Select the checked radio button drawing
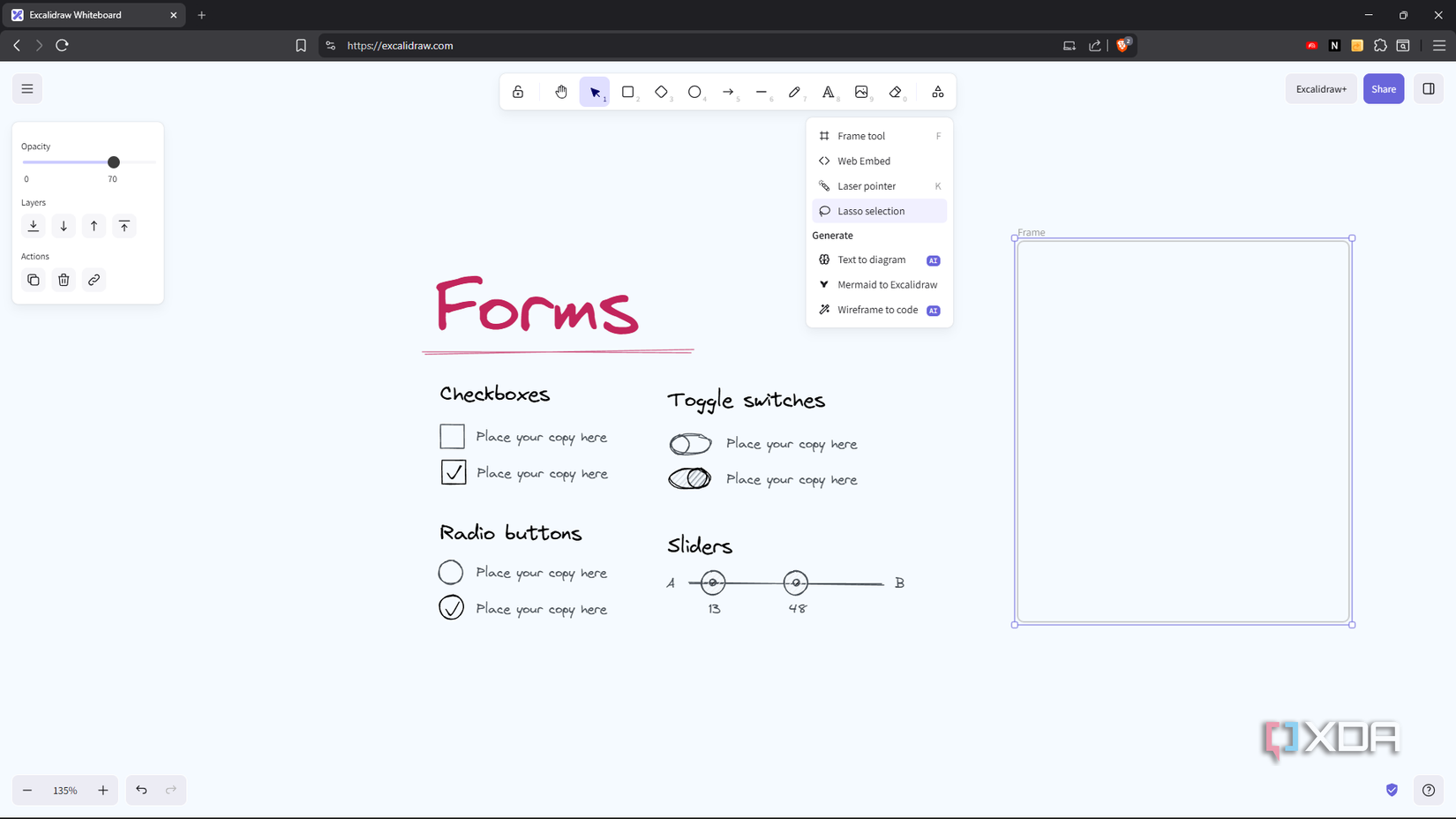This screenshot has height=819, width=1456. click(x=452, y=607)
